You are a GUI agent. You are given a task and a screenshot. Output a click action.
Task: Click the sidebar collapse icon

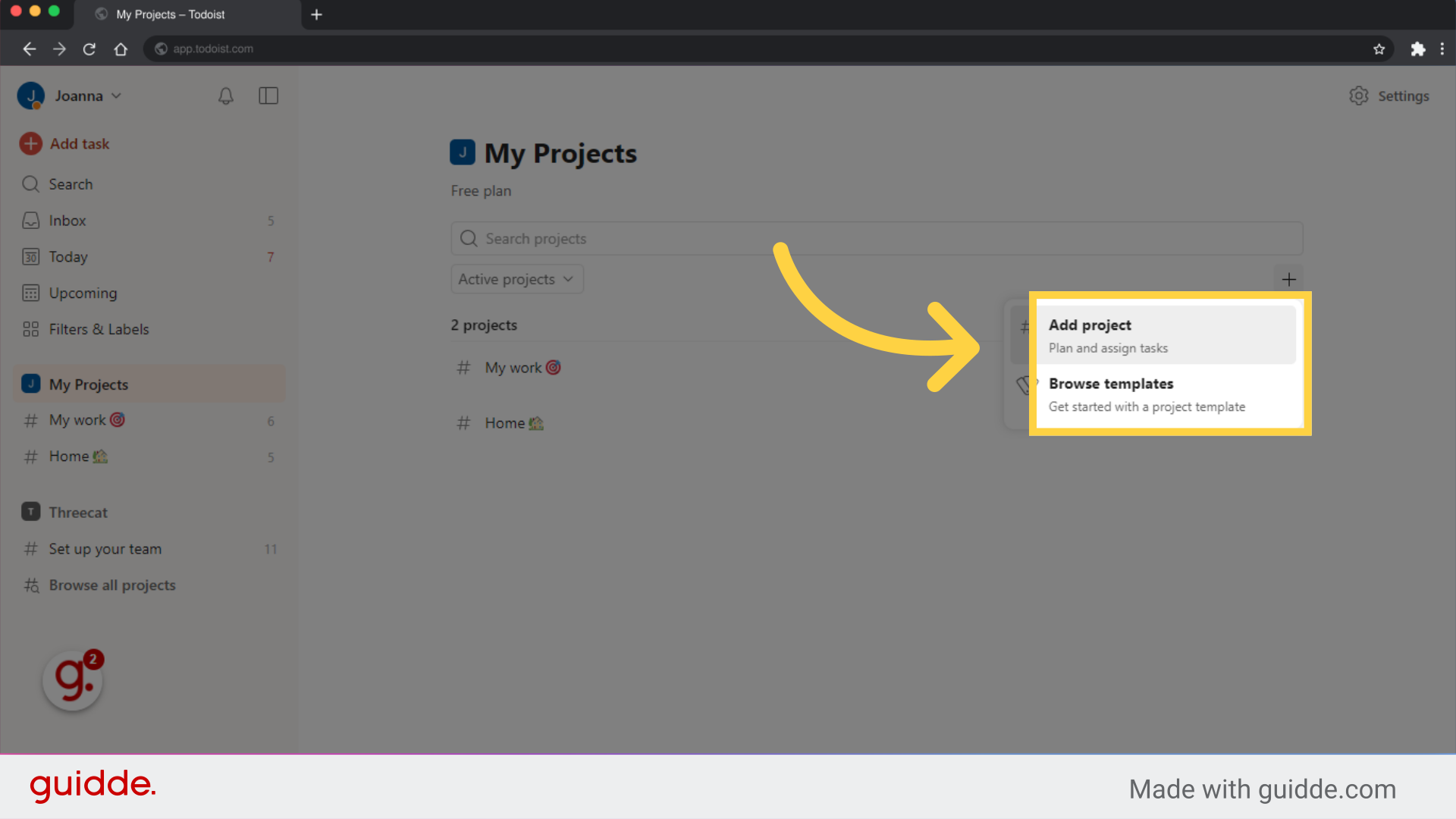coord(268,96)
